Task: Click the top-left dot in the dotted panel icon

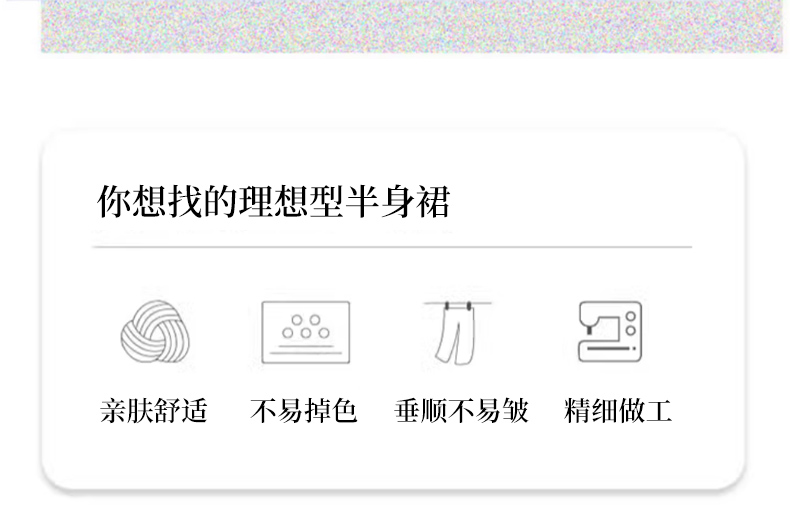Action: (297, 320)
